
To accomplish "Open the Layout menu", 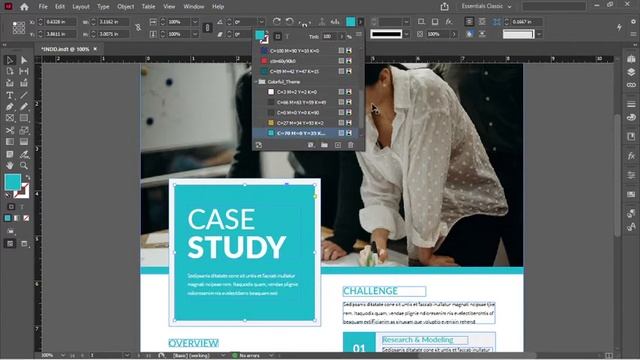I will (x=81, y=7).
